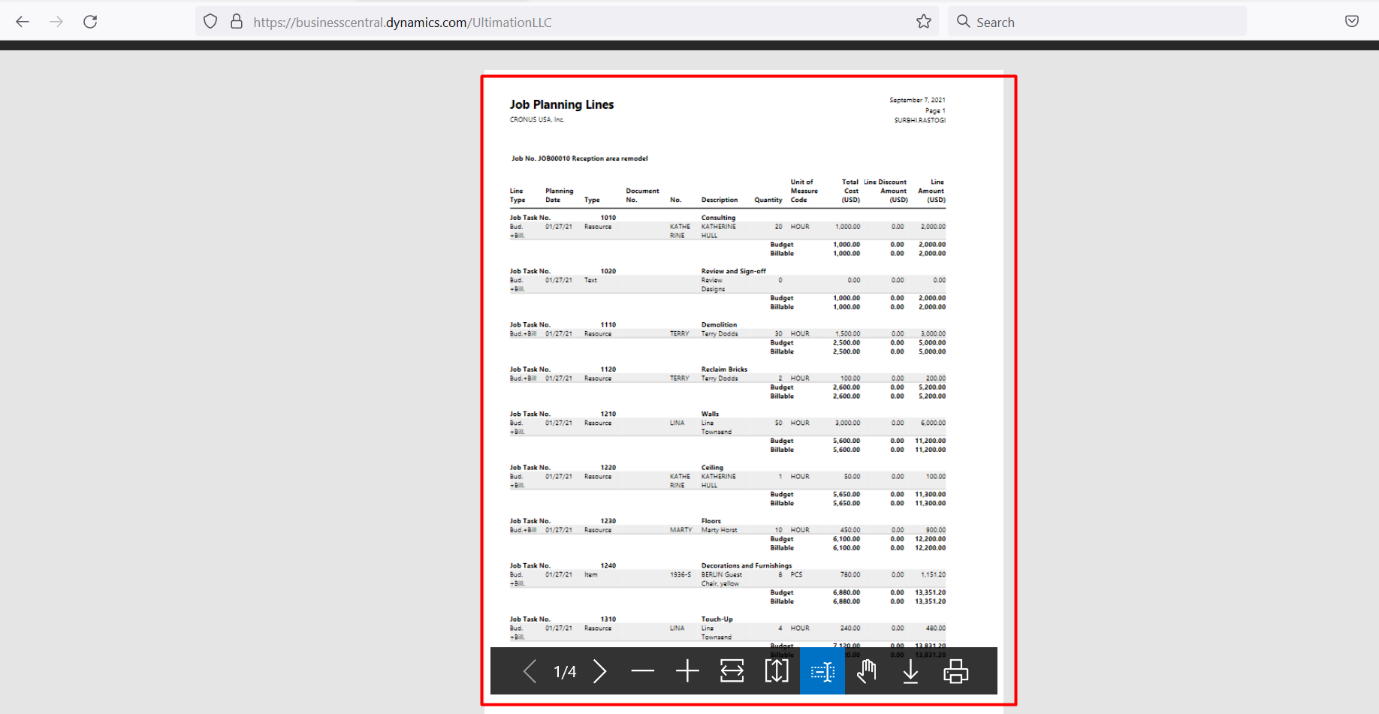The image size is (1379, 714).
Task: Activate the text selection tool
Action: [x=821, y=671]
